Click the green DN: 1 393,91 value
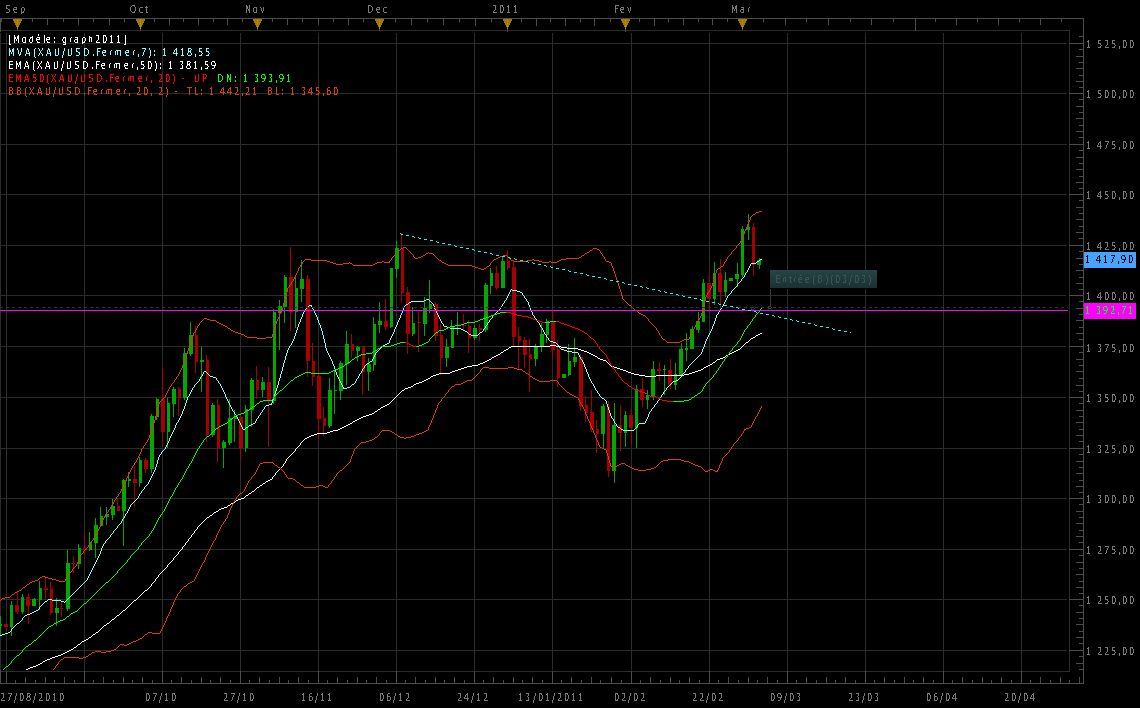This screenshot has width=1140, height=708. 254,79
